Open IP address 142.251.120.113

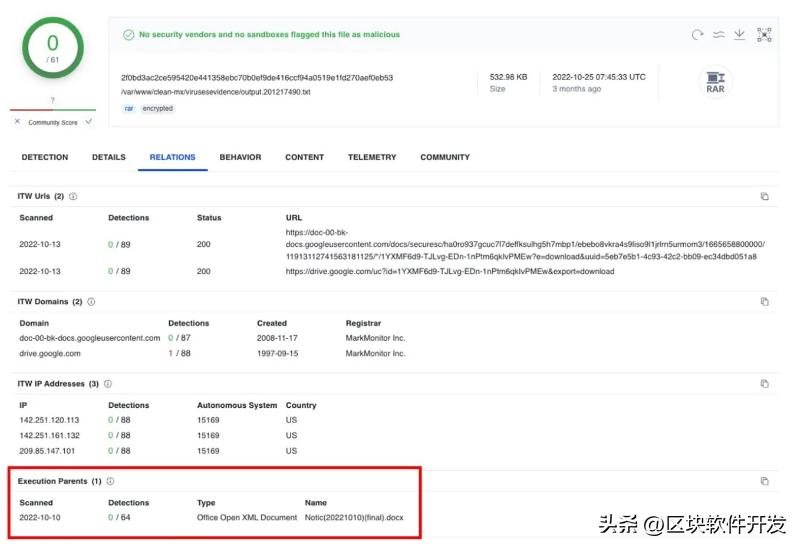click(x=49, y=420)
